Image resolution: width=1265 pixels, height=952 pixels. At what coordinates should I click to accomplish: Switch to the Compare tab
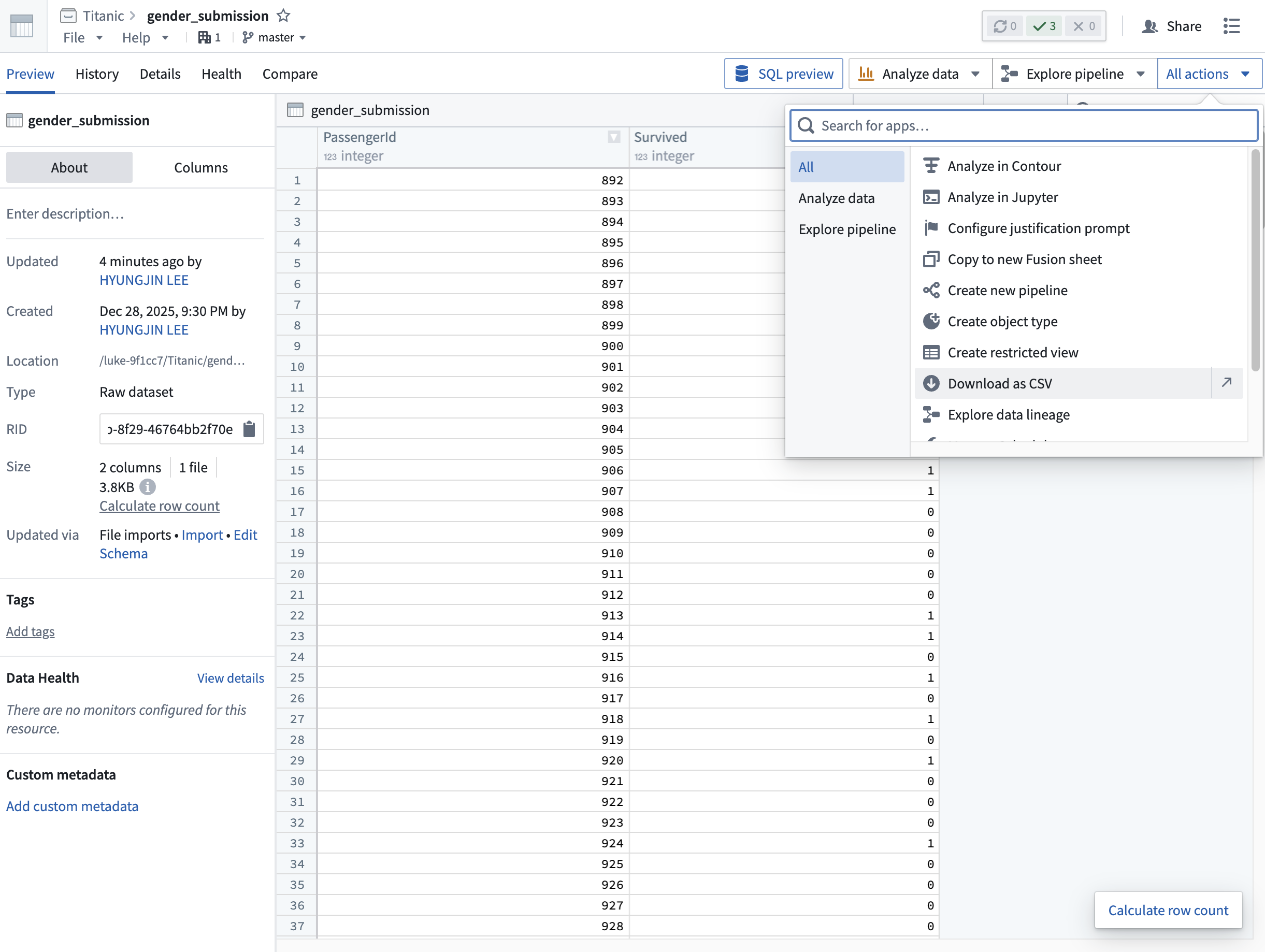click(290, 74)
